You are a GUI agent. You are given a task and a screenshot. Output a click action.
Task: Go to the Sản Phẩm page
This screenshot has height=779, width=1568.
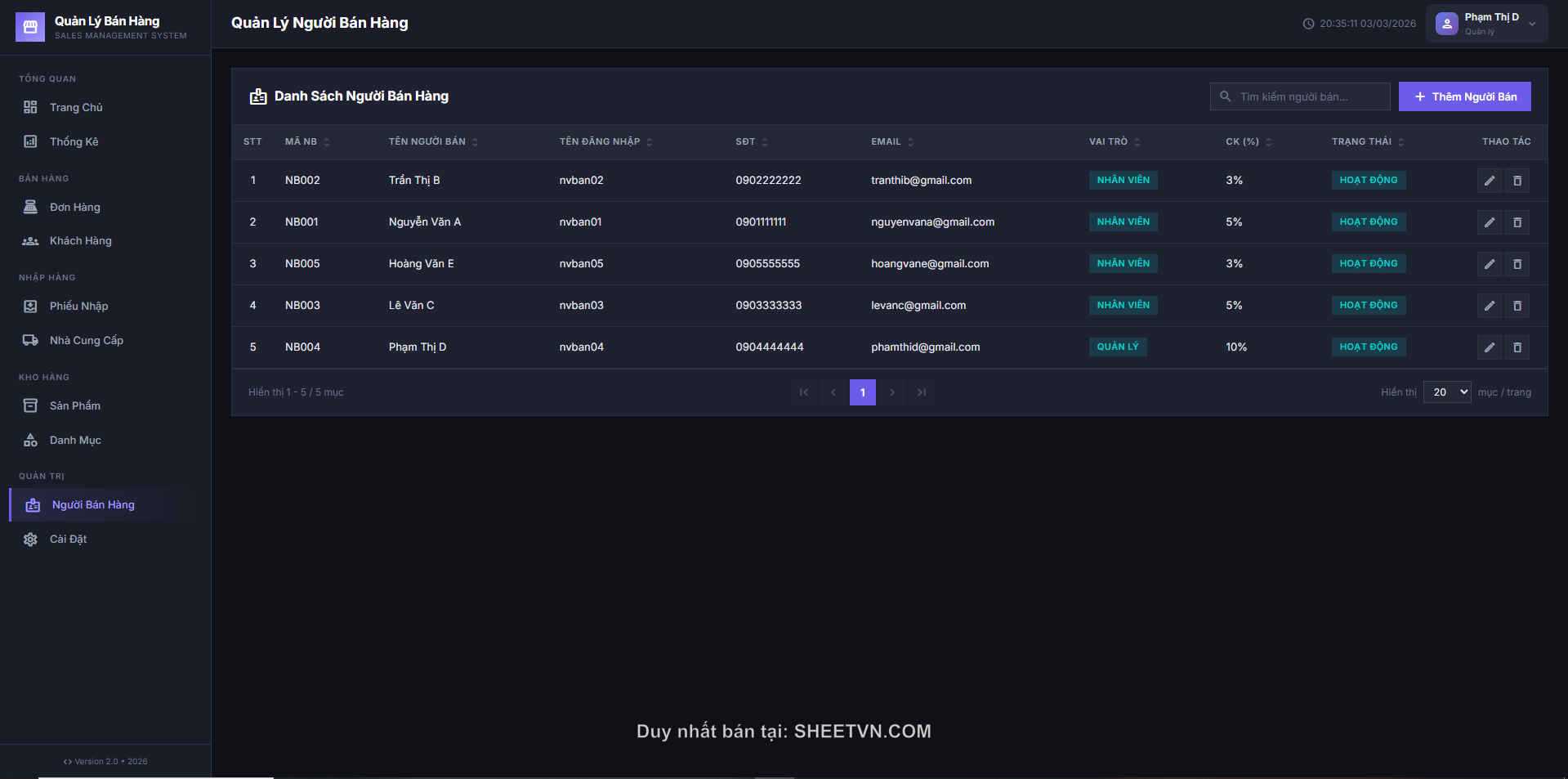point(74,406)
